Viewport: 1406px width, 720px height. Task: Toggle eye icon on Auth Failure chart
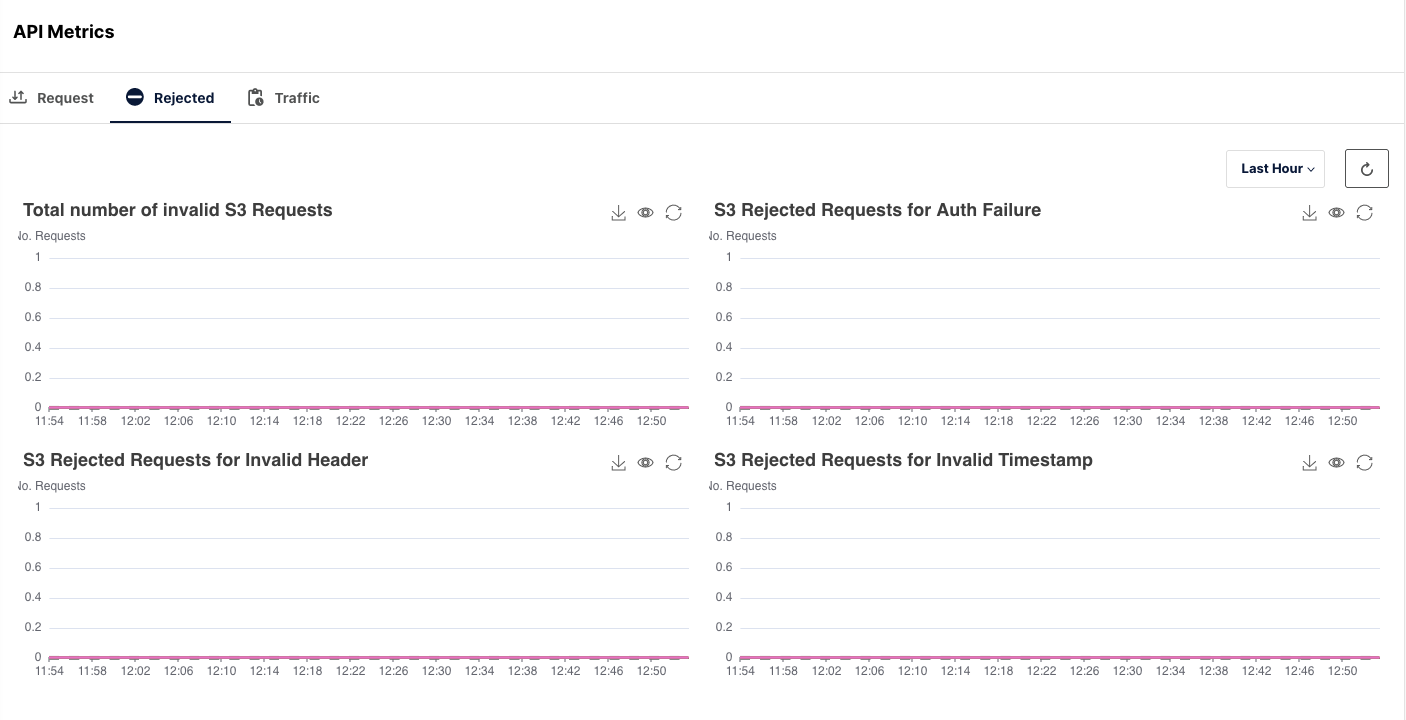point(1337,212)
